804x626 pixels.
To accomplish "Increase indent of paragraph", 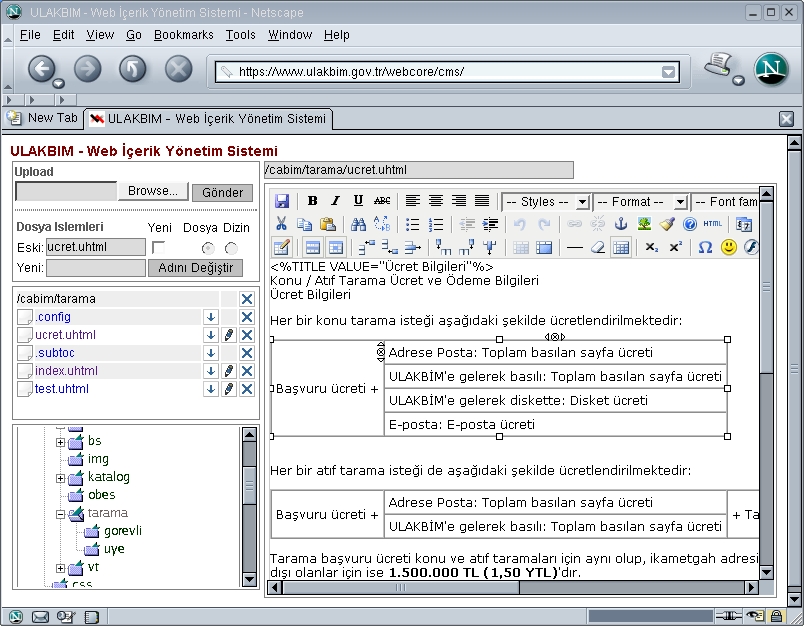I will 490,224.
